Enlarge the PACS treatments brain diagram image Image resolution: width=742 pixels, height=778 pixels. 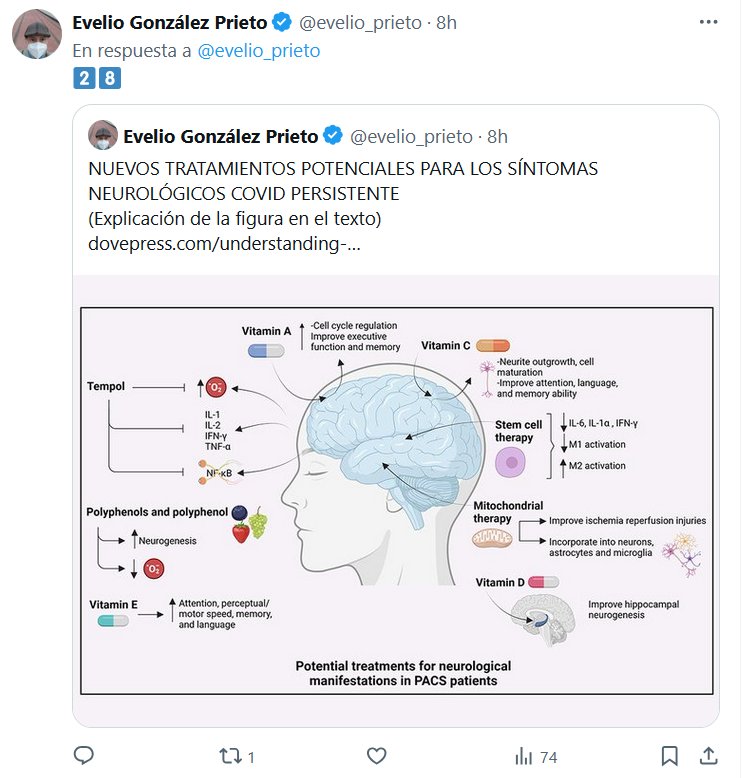tap(396, 500)
